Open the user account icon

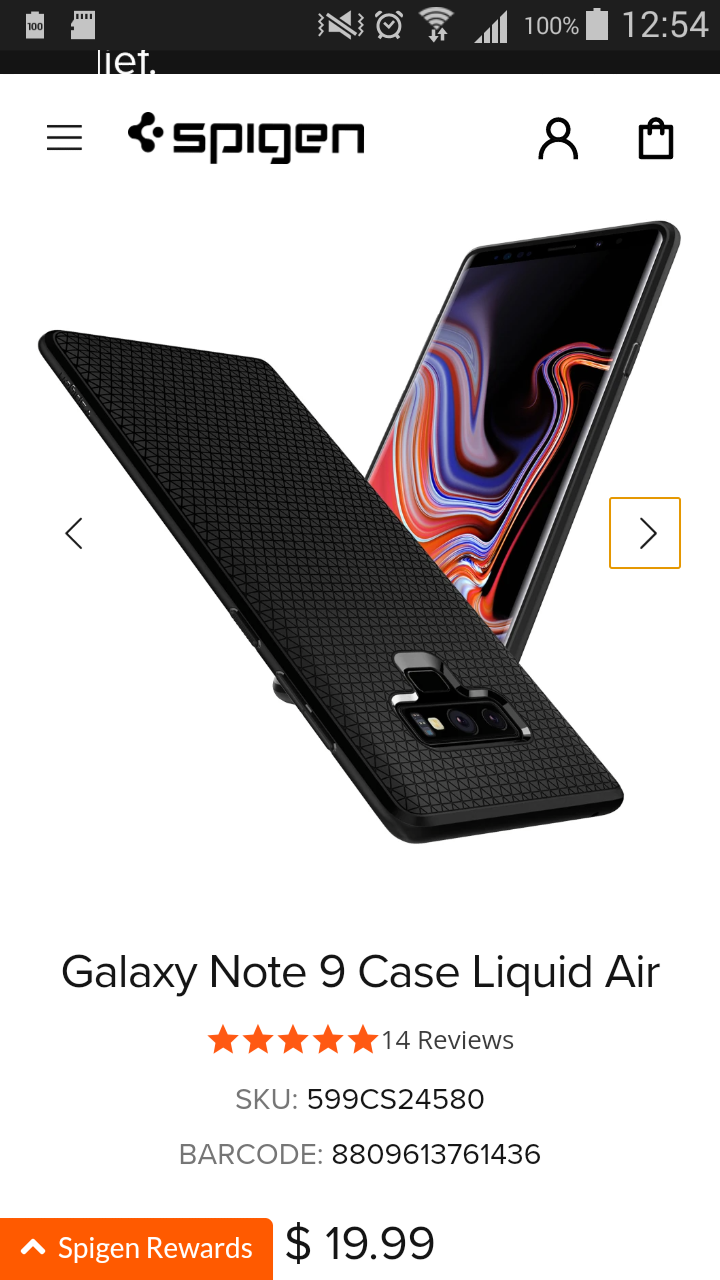click(558, 139)
